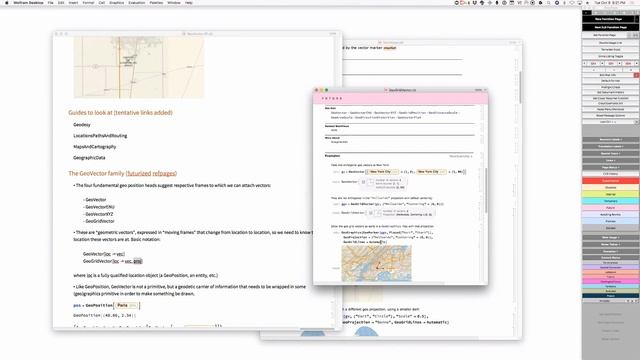The image size is (640, 360).
Task: Click the date and time in menu bar
Action: 609,2
